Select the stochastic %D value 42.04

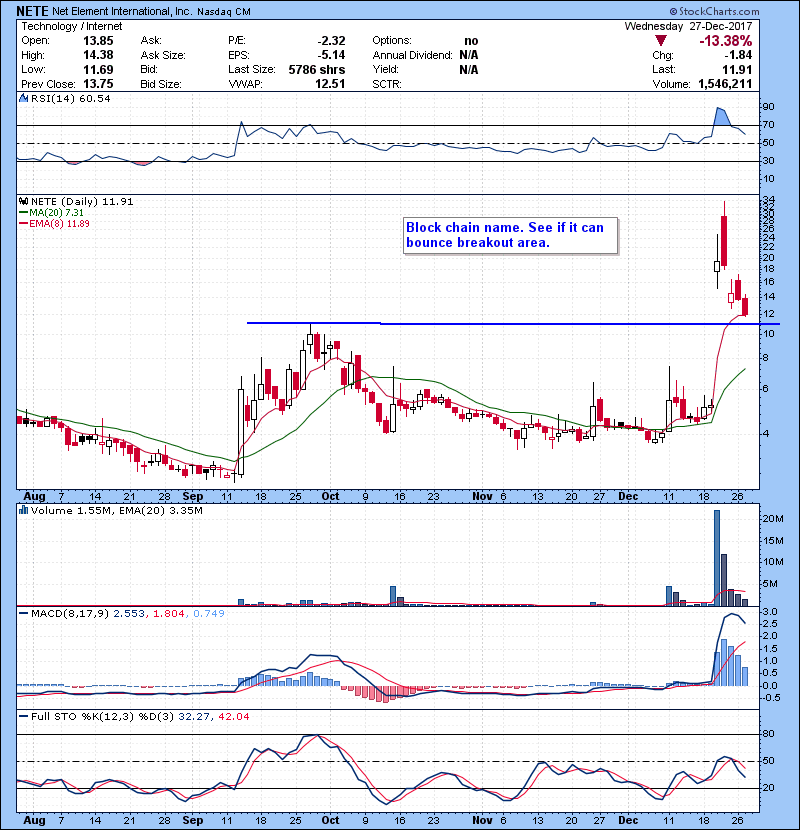pyautogui.click(x=233, y=716)
